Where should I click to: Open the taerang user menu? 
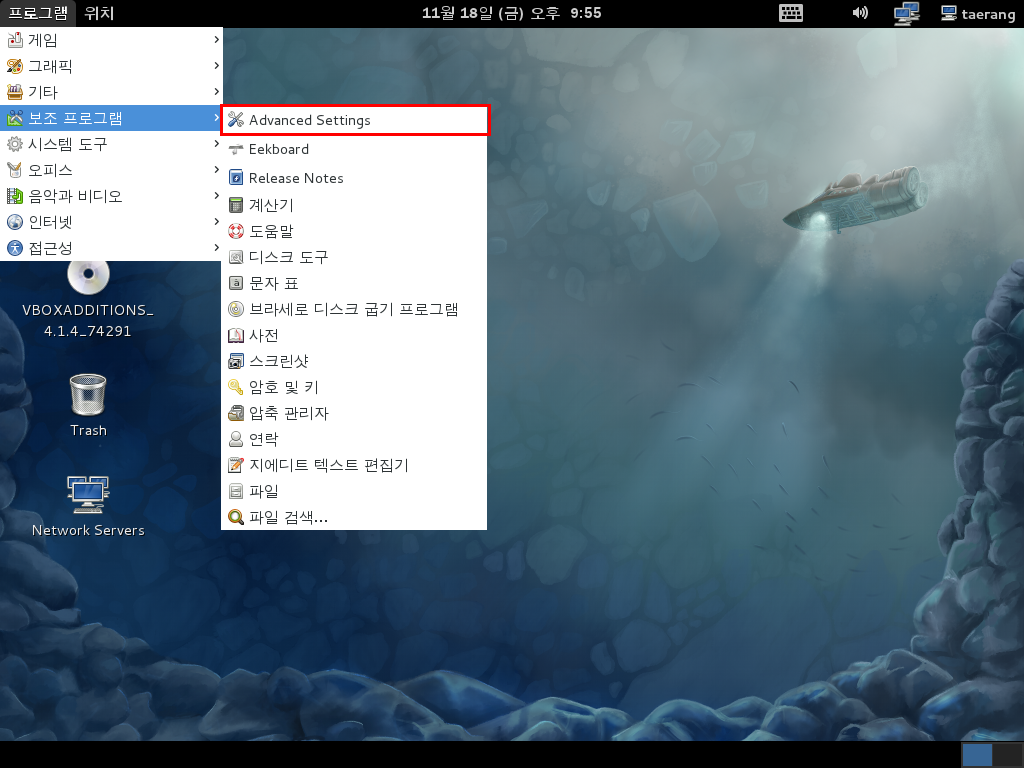point(978,14)
